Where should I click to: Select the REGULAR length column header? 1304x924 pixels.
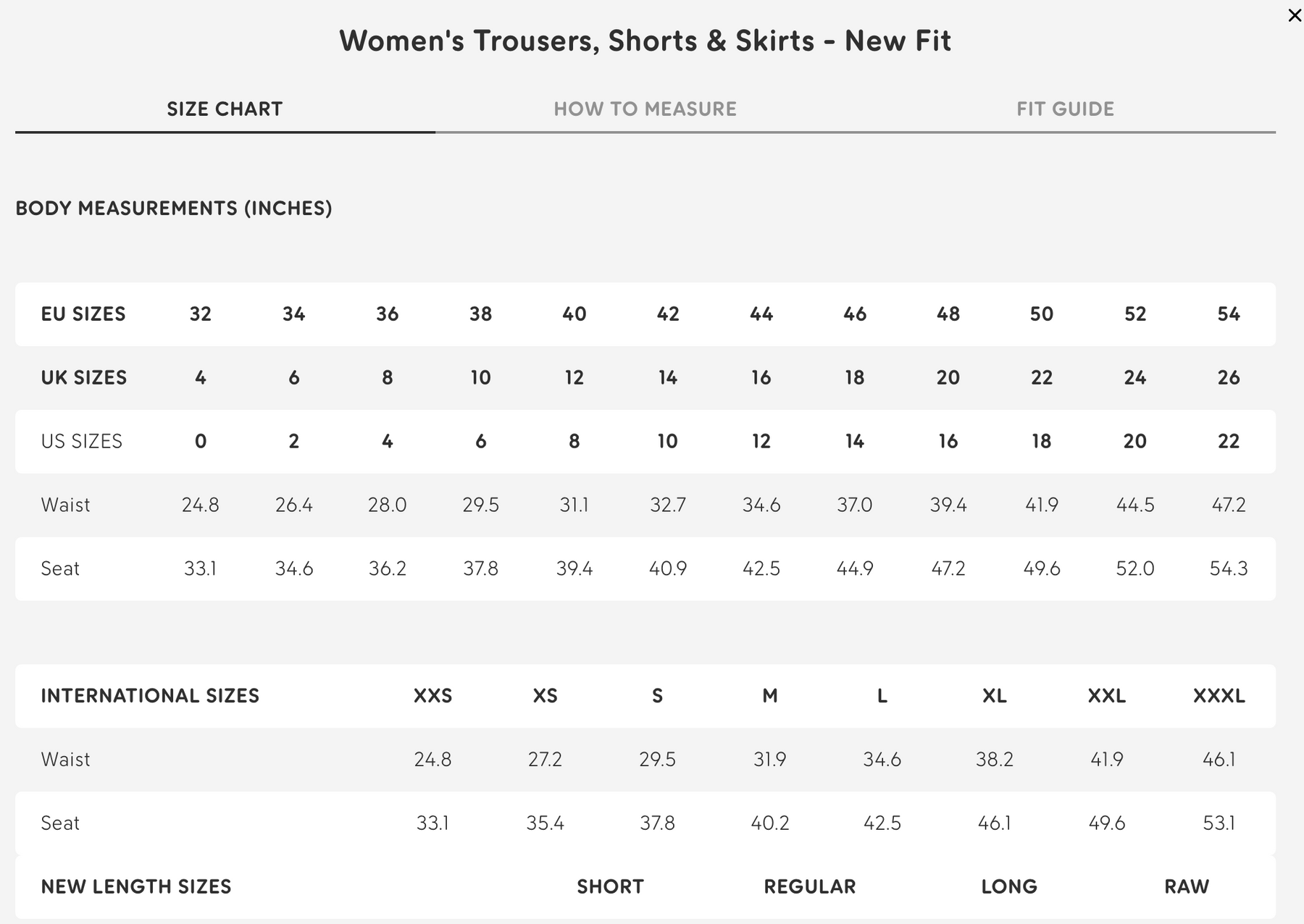tap(809, 887)
